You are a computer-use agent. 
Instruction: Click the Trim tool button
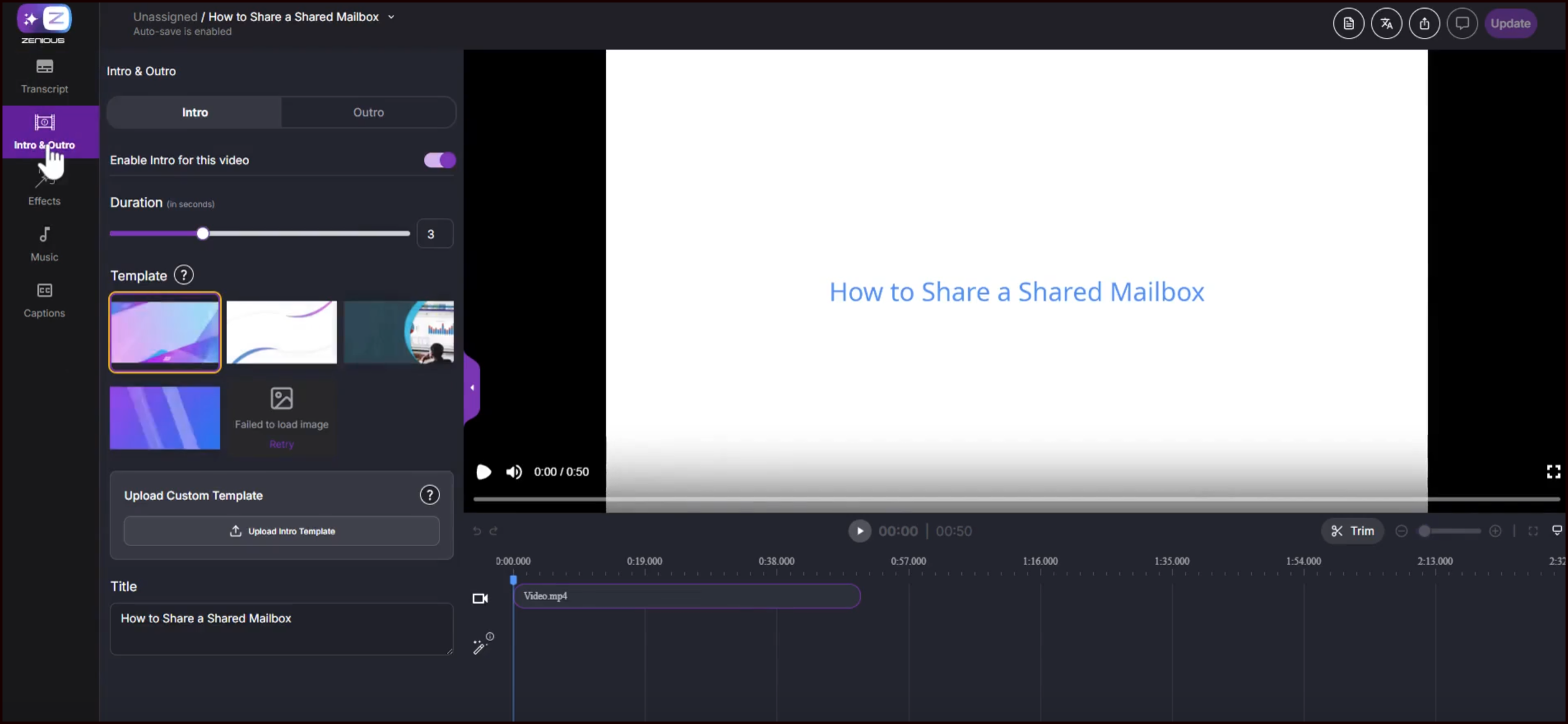pyautogui.click(x=1352, y=531)
